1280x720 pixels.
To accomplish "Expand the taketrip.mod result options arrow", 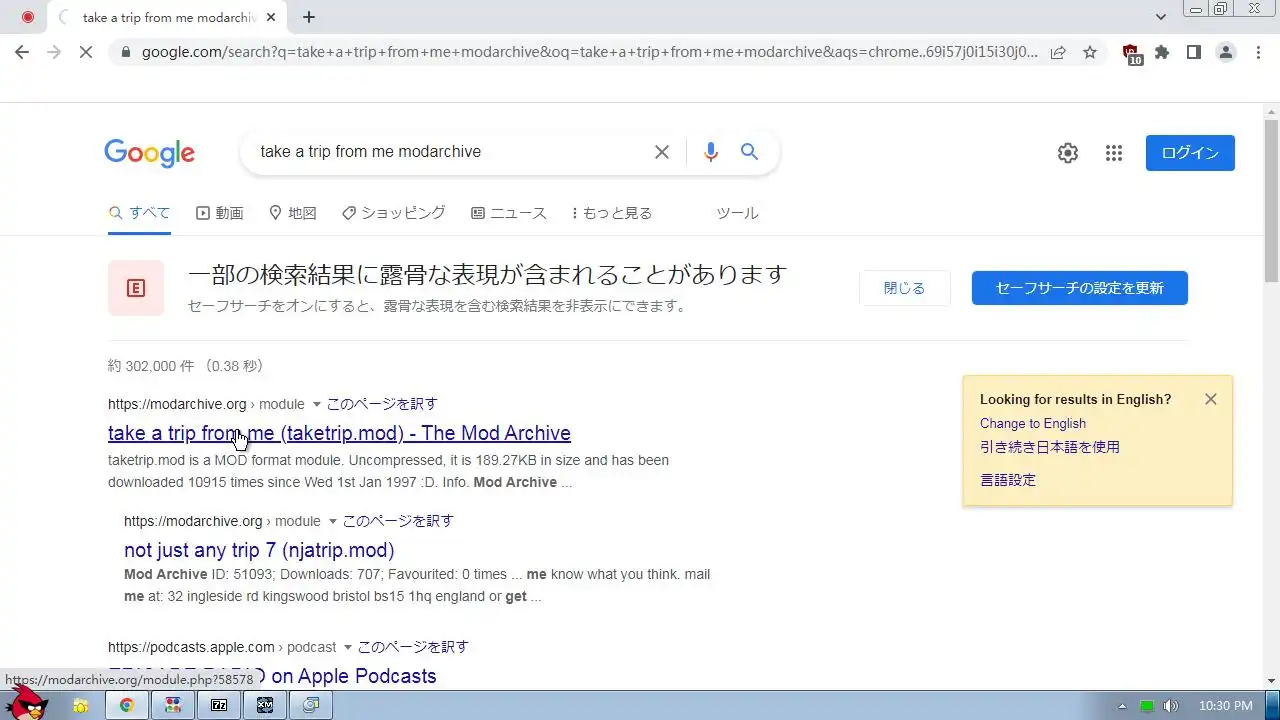I will click(317, 404).
